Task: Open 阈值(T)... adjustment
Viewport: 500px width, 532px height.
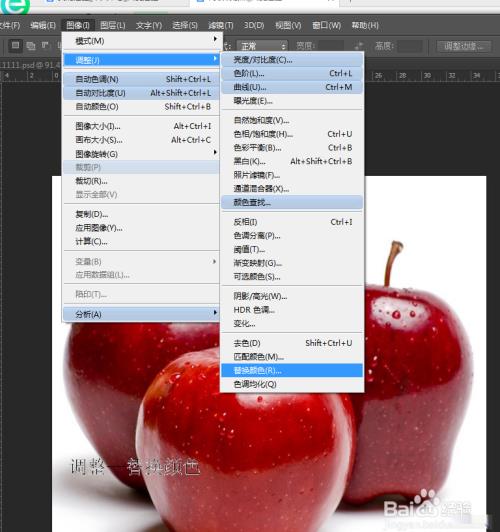Action: pyautogui.click(x=292, y=249)
